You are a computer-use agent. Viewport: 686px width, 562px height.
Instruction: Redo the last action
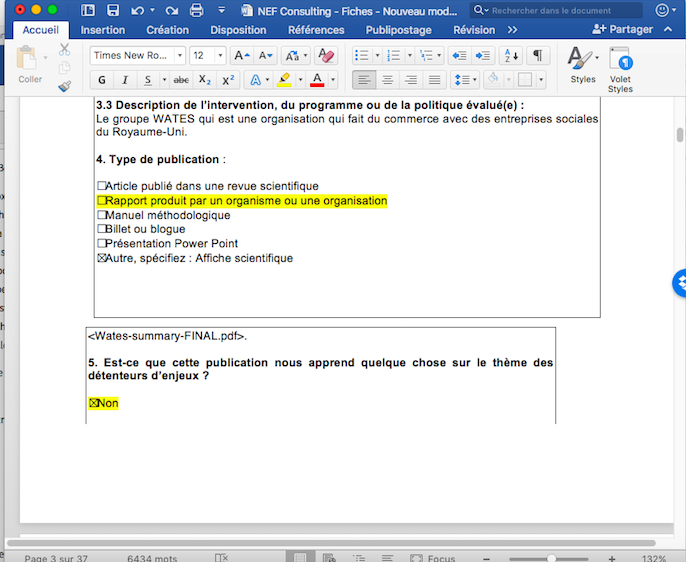click(172, 10)
